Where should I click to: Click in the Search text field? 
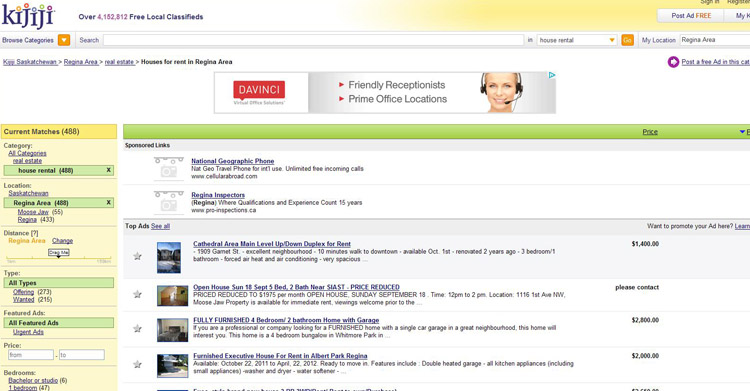point(313,40)
